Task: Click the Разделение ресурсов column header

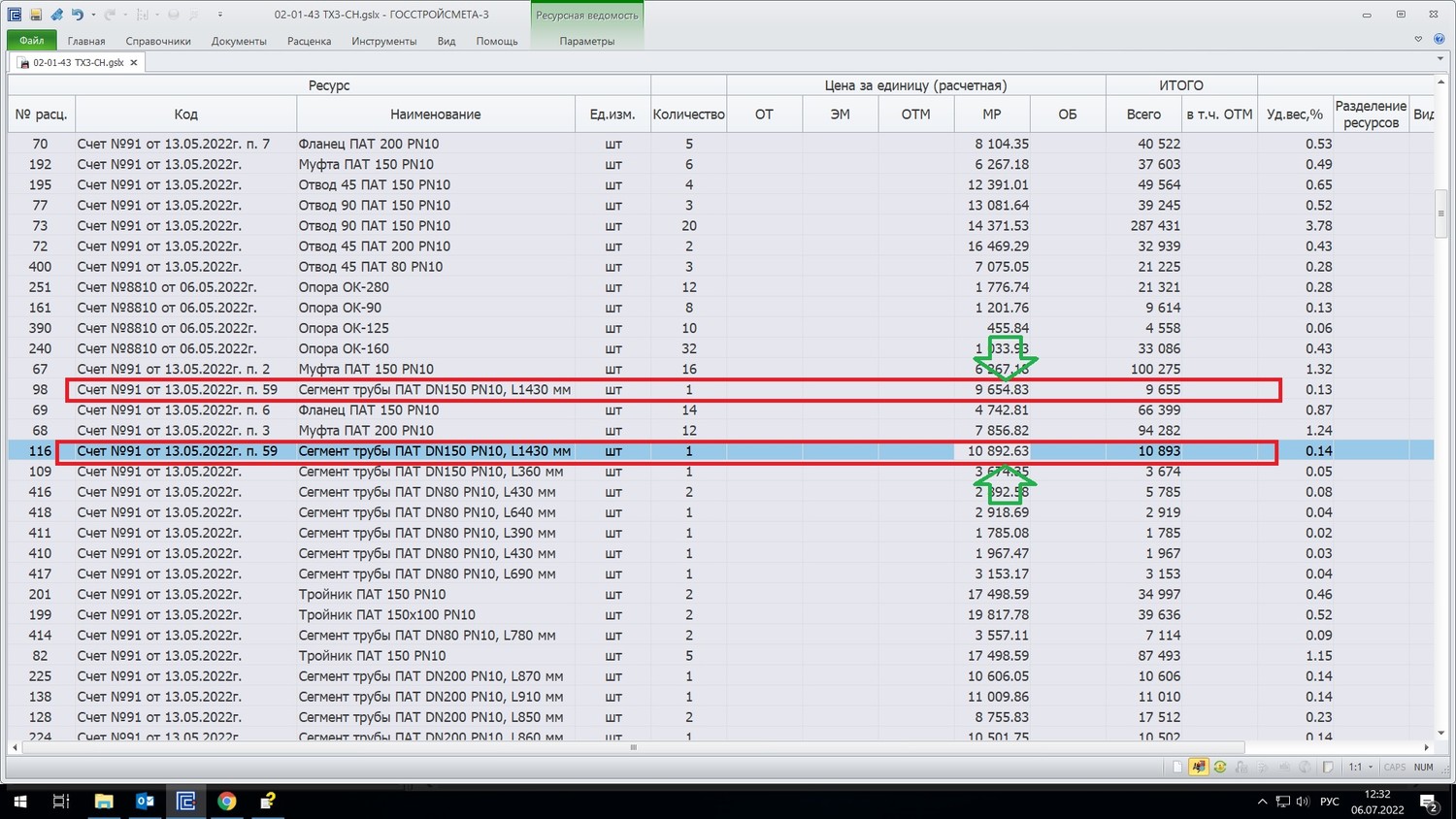Action: click(x=1371, y=114)
